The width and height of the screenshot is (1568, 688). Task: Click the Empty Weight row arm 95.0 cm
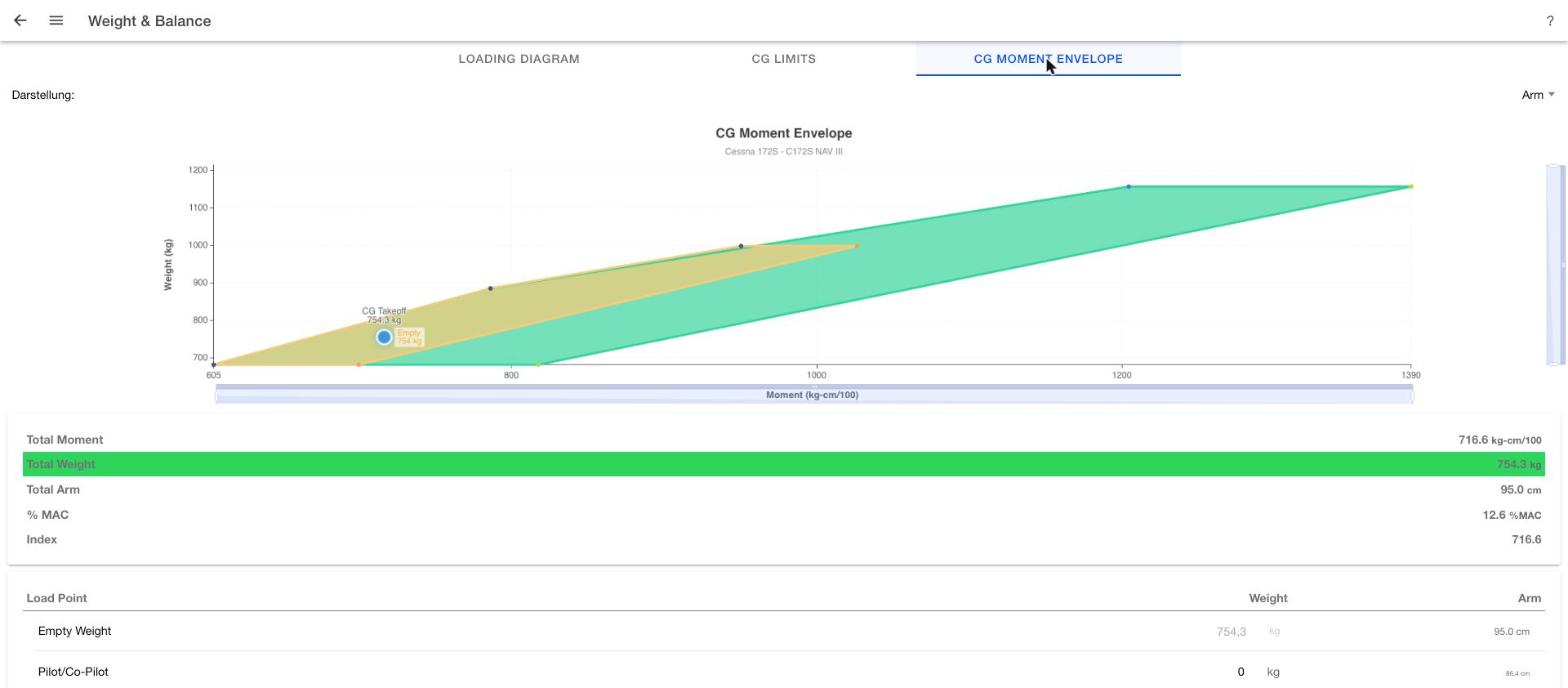(1511, 632)
